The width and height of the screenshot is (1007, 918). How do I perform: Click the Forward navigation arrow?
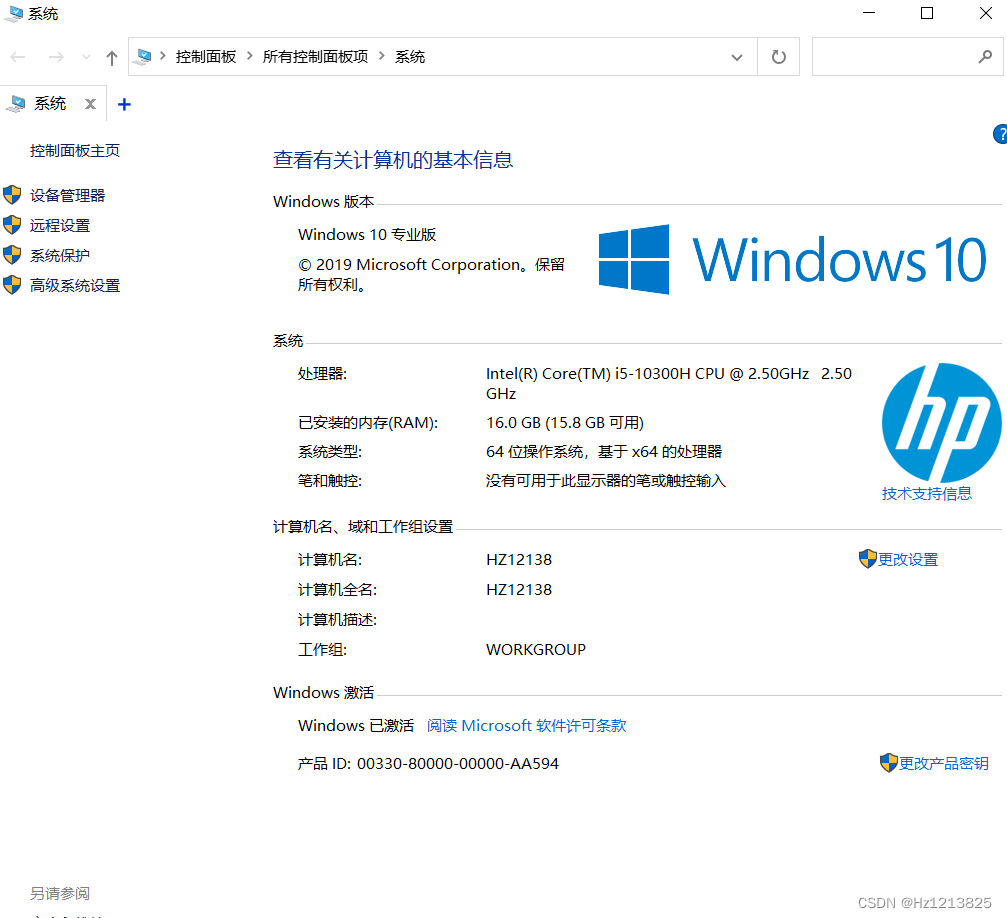tap(57, 57)
